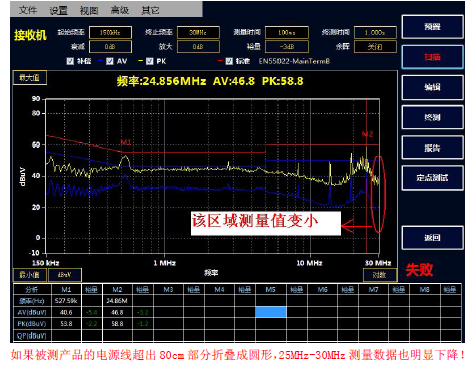
Task: Toggle the 标准 limit line checkbox
Action: [229, 61]
